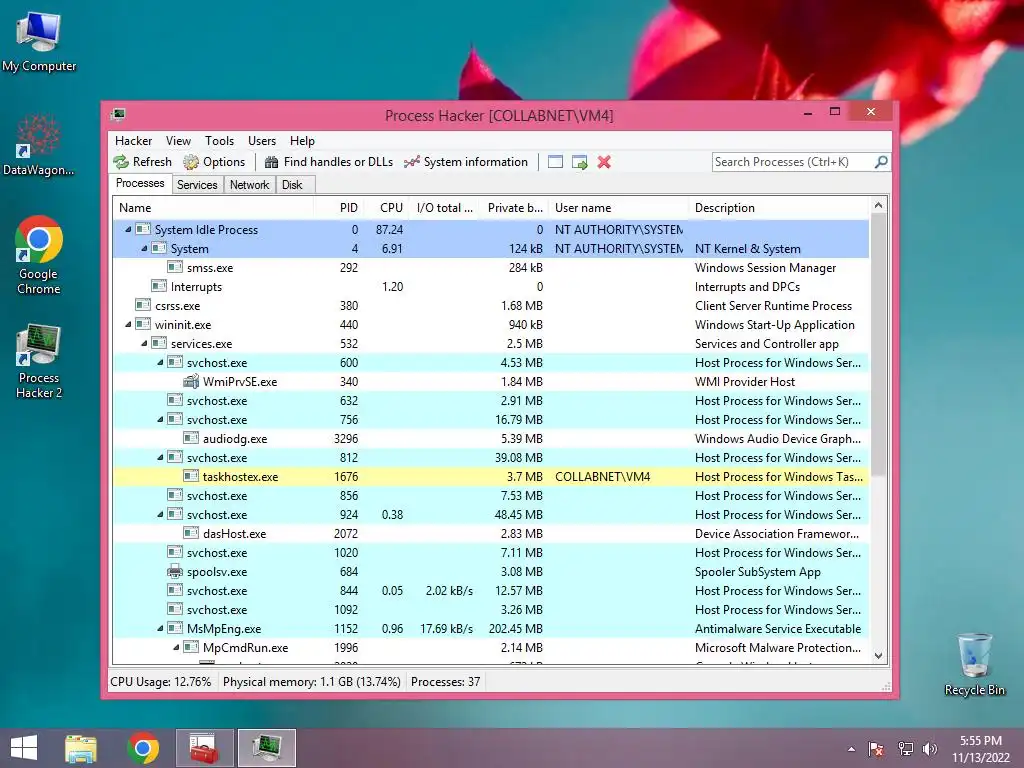Screen dimensions: 1024x768
Task: Collapse the wininit.exe tree node
Action: click(x=128, y=325)
